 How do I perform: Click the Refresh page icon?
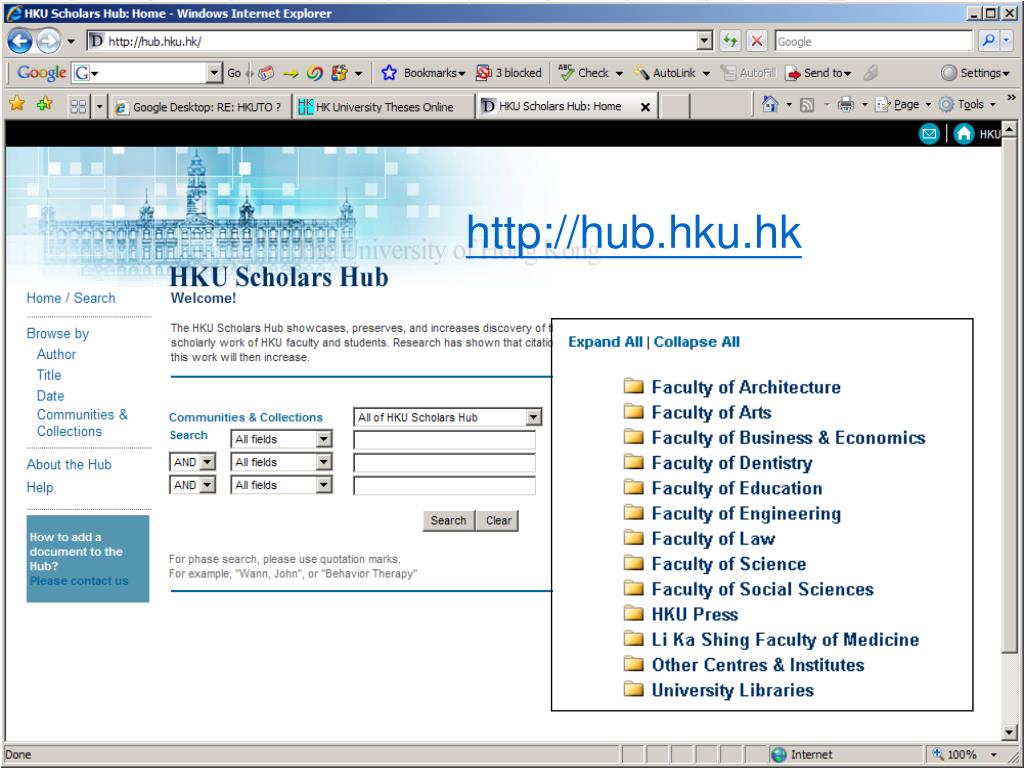(730, 41)
